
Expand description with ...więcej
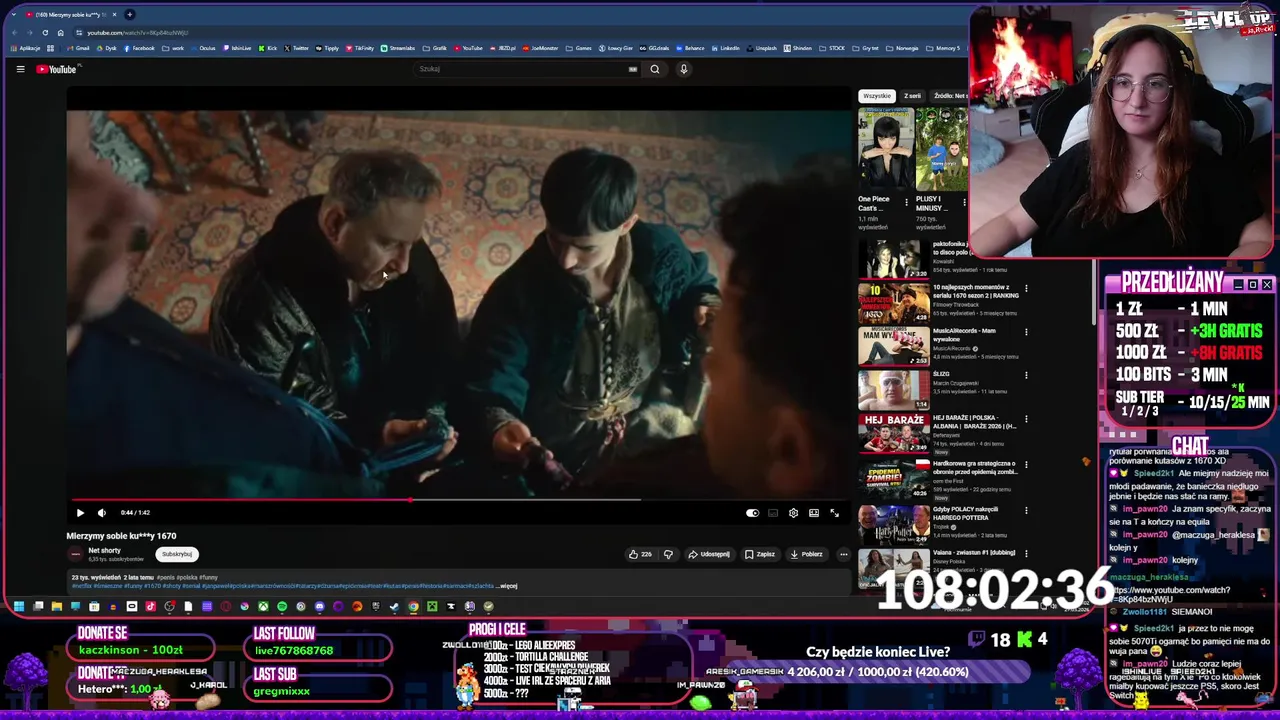508,586
